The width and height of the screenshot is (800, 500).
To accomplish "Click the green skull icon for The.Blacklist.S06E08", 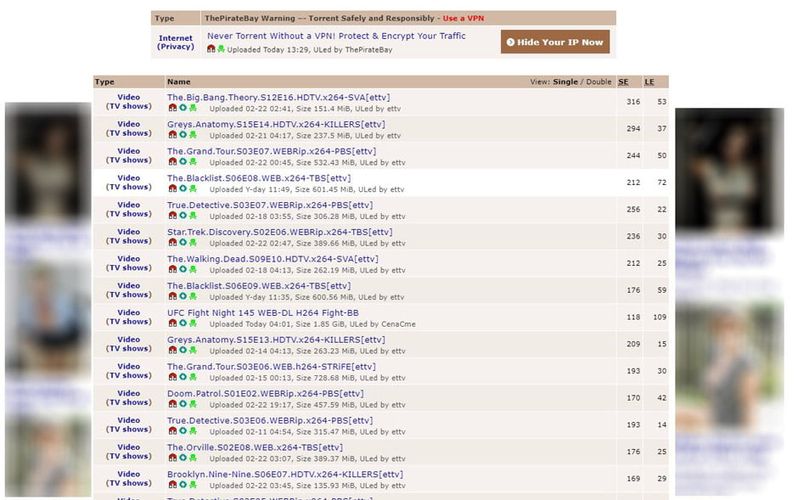I will point(193,189).
